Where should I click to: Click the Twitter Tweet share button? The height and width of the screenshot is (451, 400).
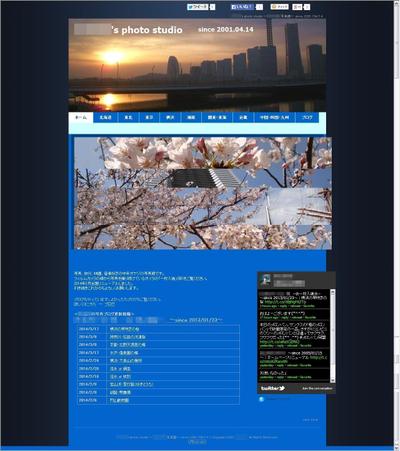click(198, 7)
